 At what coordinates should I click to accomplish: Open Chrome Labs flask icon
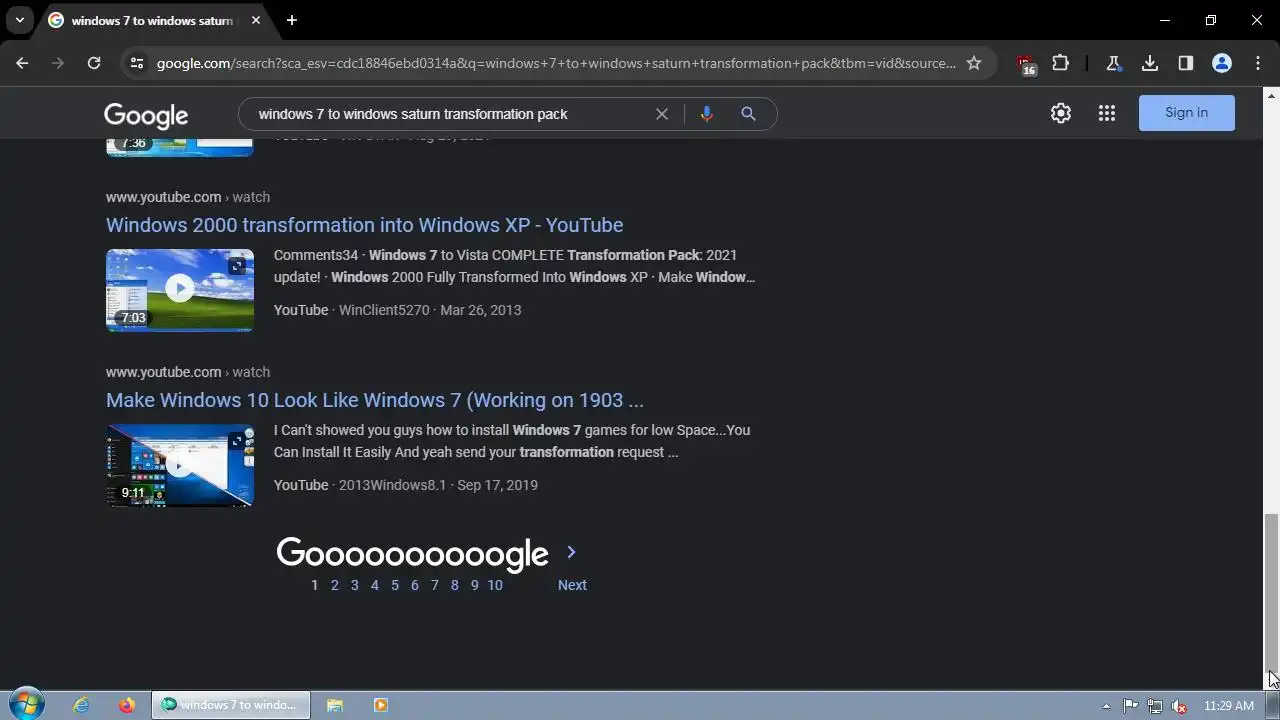1113,63
